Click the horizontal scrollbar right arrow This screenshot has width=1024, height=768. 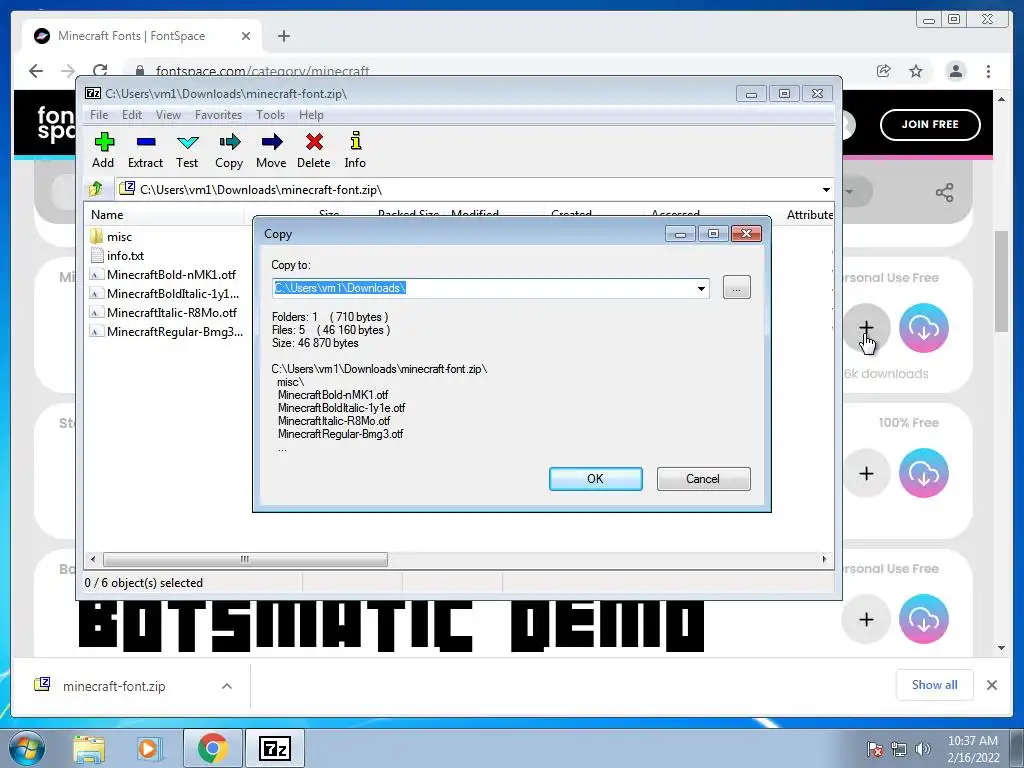coord(824,560)
